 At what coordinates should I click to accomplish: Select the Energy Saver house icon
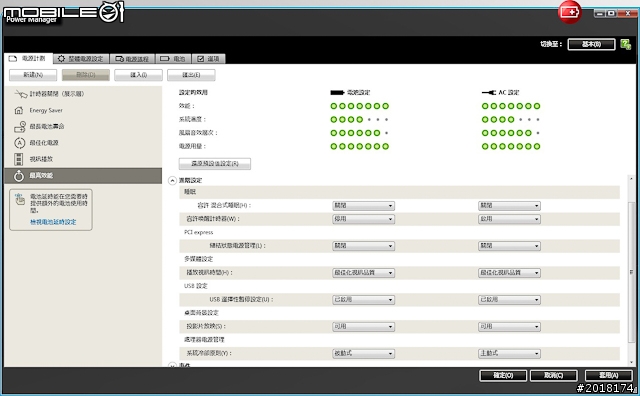point(19,110)
